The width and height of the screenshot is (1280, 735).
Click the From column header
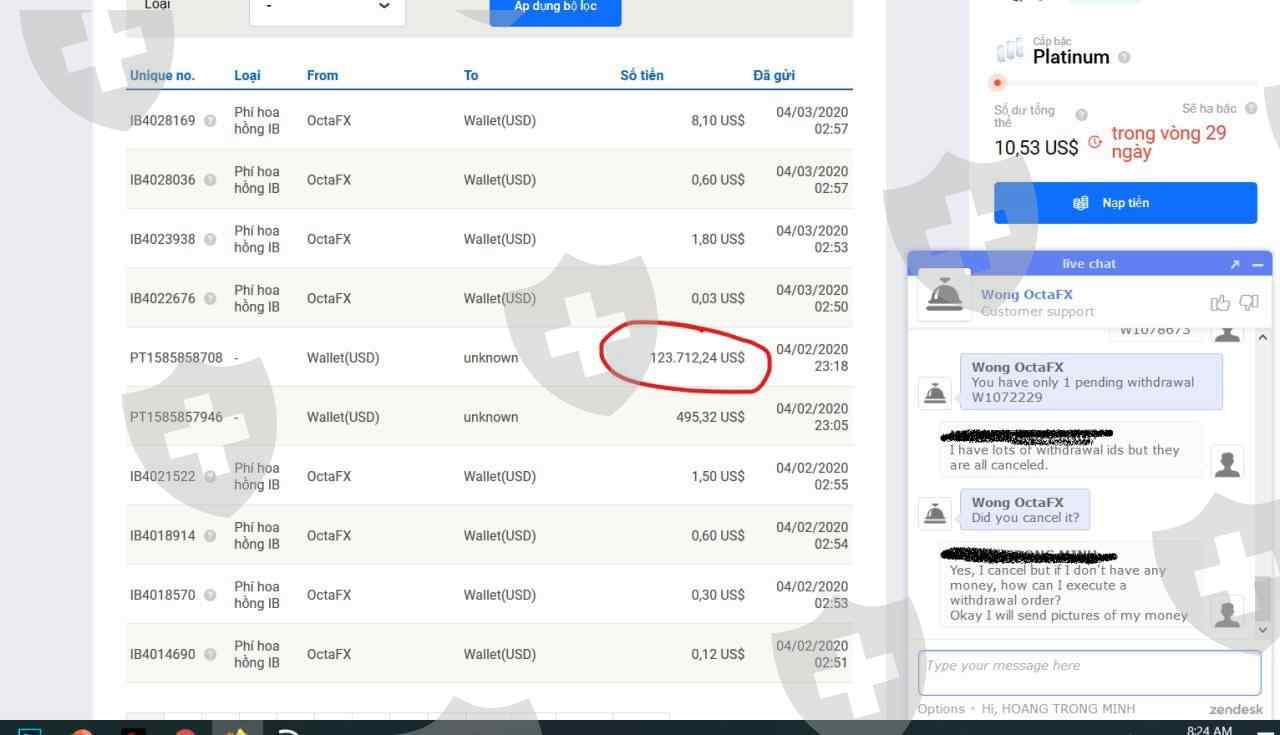click(x=322, y=76)
